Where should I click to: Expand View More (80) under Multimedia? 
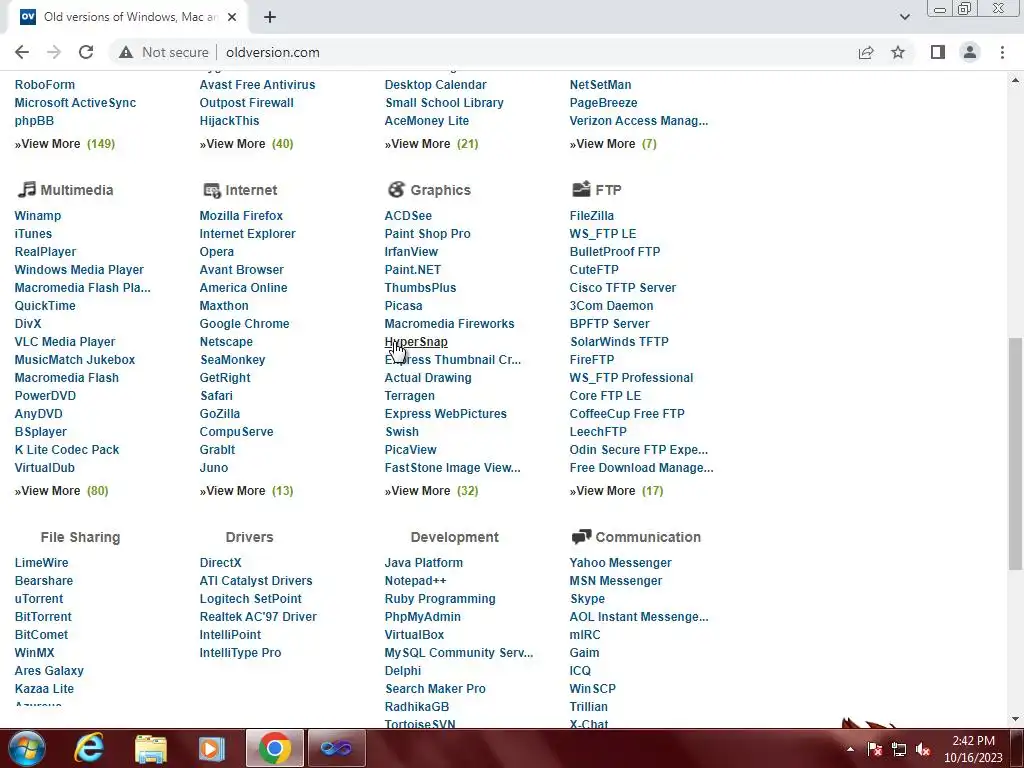click(x=61, y=490)
